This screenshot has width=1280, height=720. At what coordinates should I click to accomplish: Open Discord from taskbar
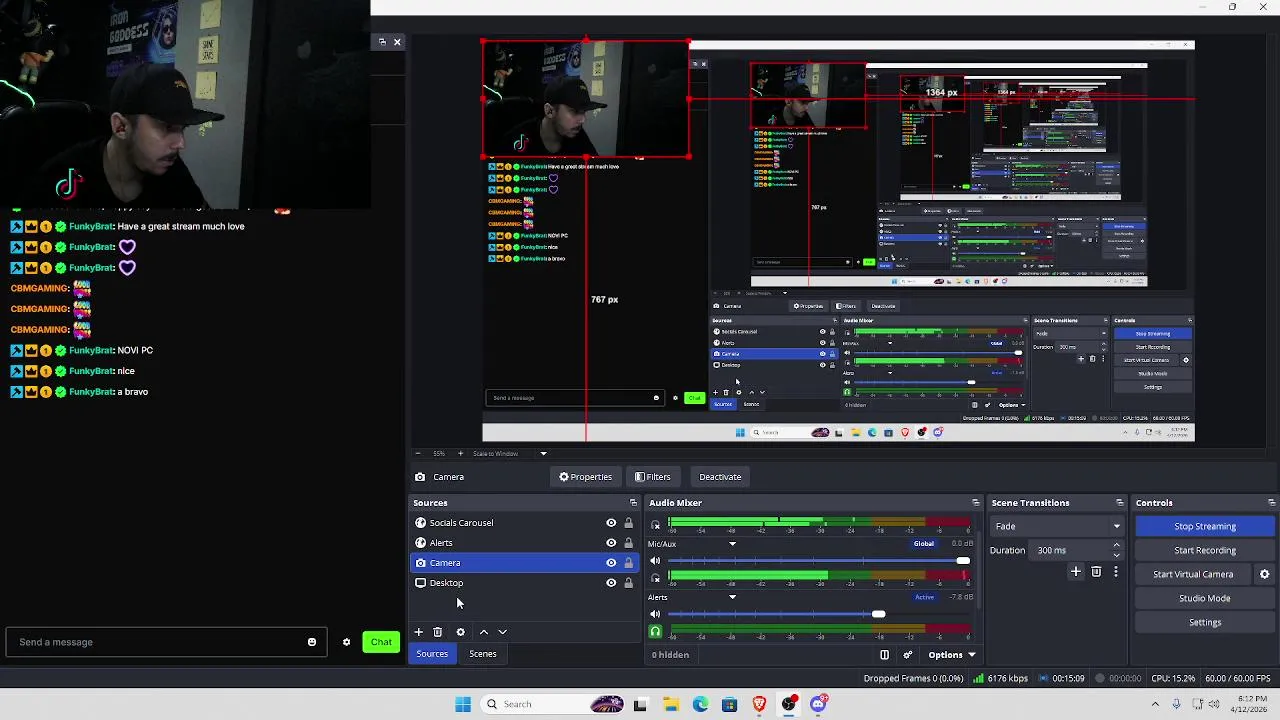[818, 704]
